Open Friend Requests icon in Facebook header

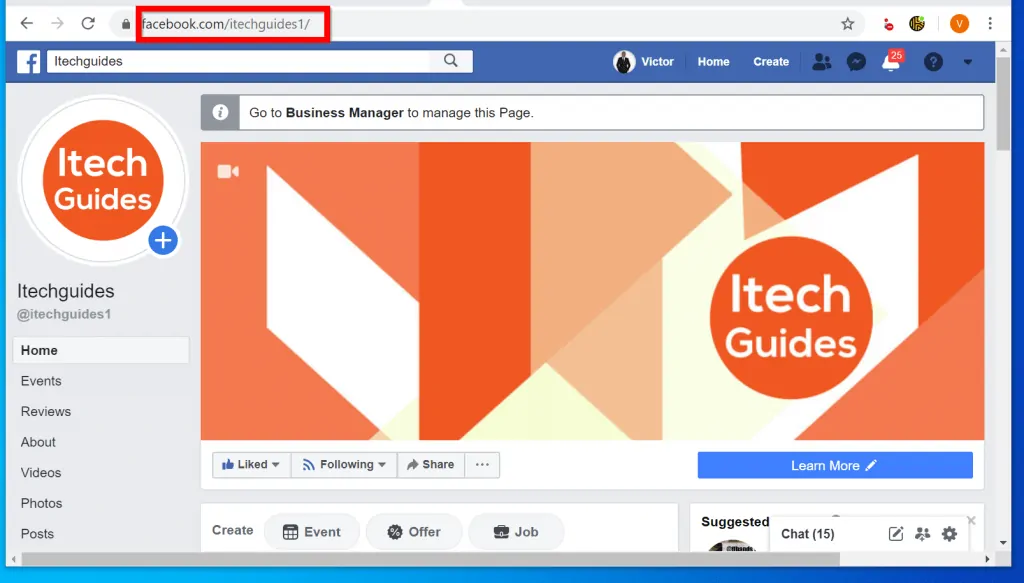[x=822, y=61]
